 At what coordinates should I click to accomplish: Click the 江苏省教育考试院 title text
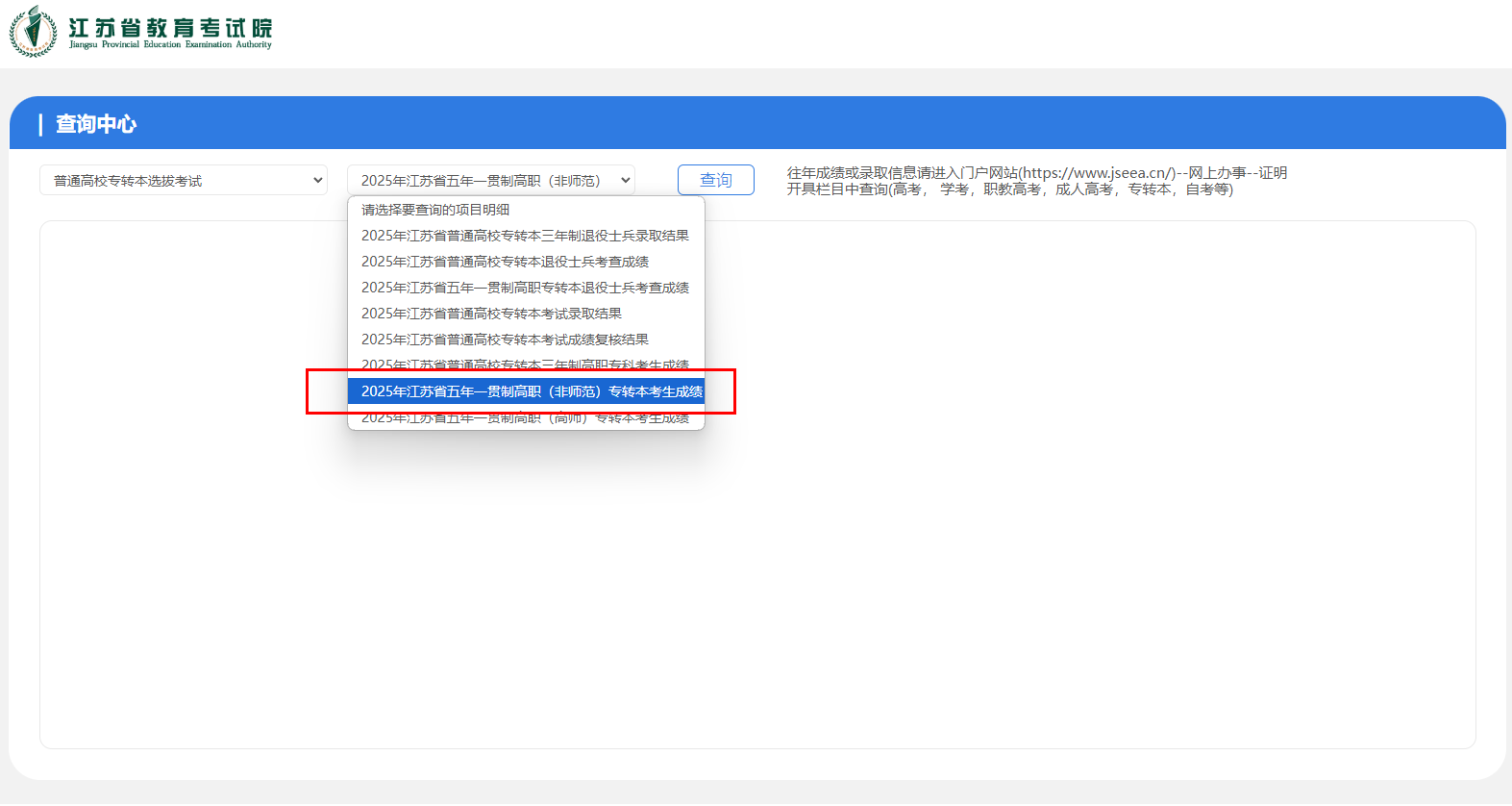170,27
